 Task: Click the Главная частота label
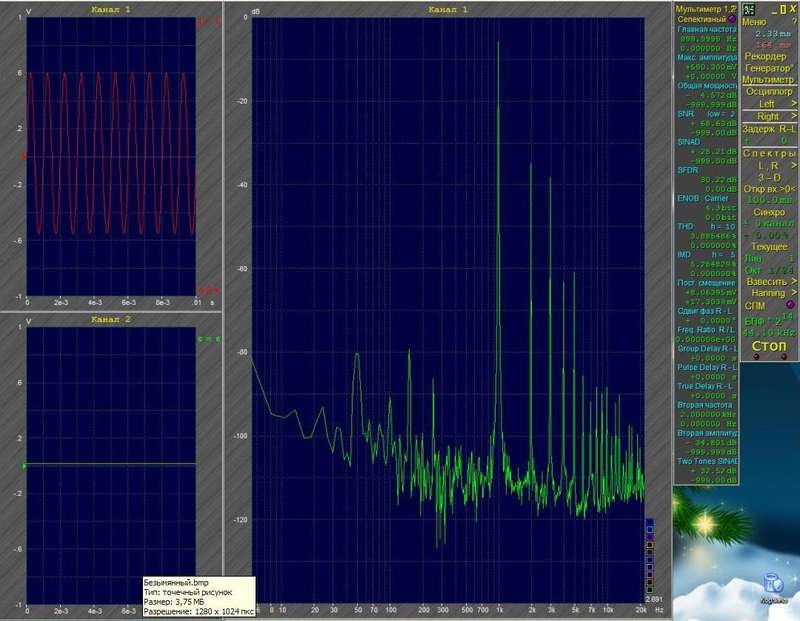pyautogui.click(x=707, y=29)
